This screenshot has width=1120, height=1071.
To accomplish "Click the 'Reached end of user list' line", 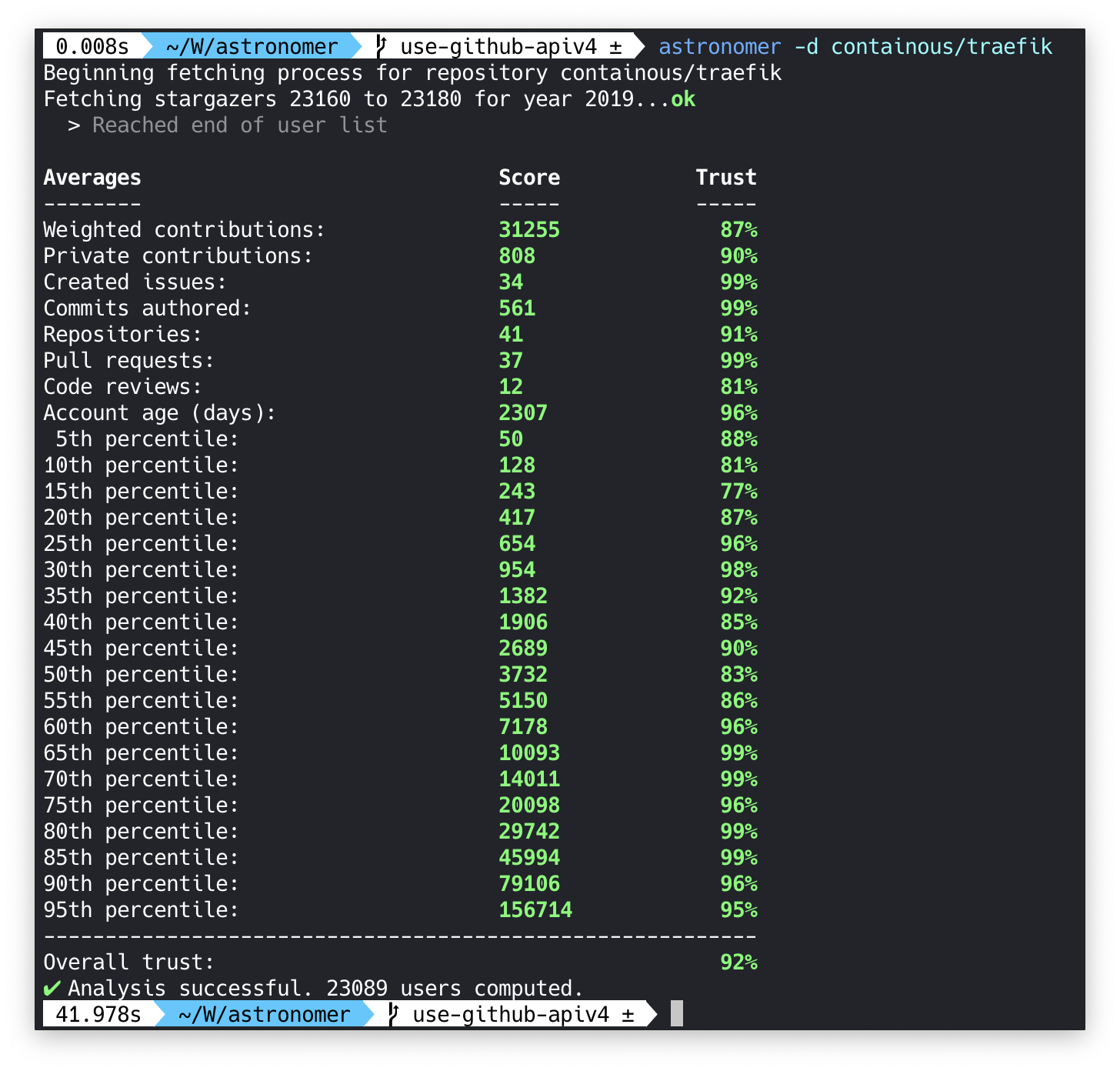I will (240, 125).
